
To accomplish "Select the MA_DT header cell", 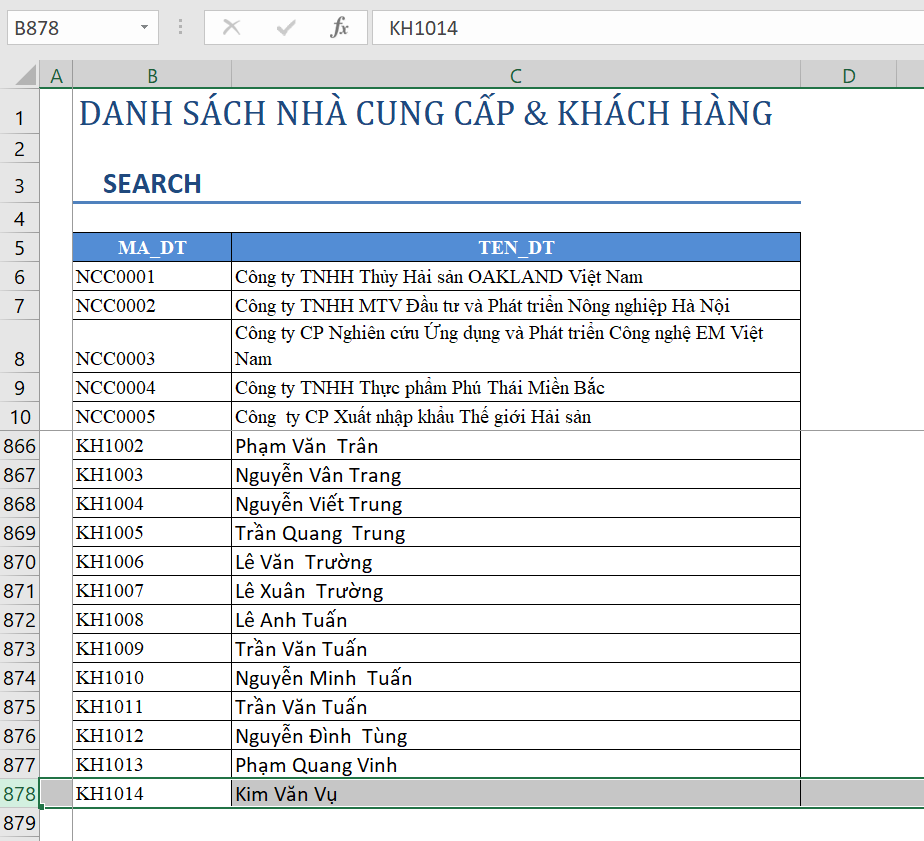I will [151, 246].
